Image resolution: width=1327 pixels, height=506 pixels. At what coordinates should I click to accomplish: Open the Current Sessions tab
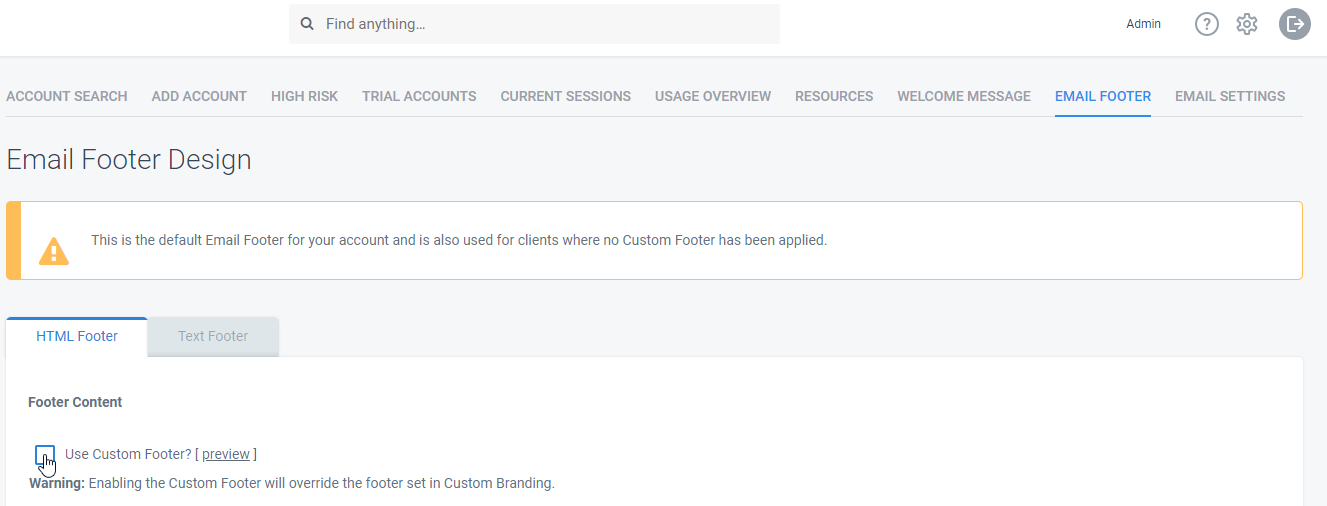click(x=566, y=97)
